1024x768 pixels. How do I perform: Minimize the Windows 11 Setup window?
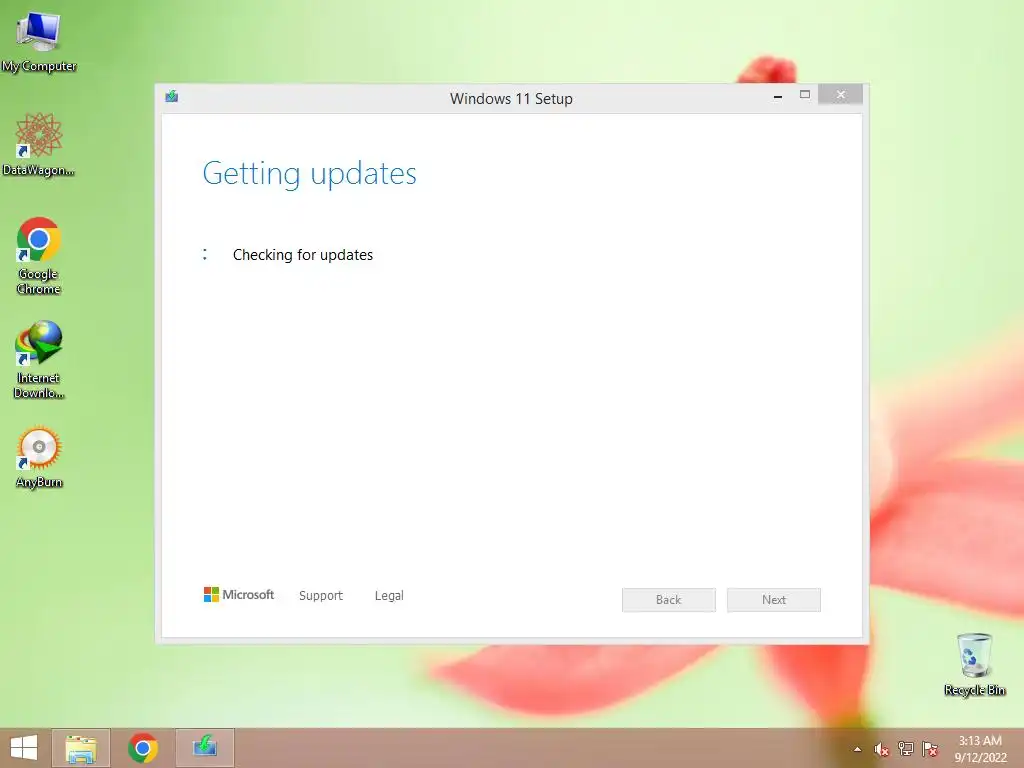pos(778,96)
